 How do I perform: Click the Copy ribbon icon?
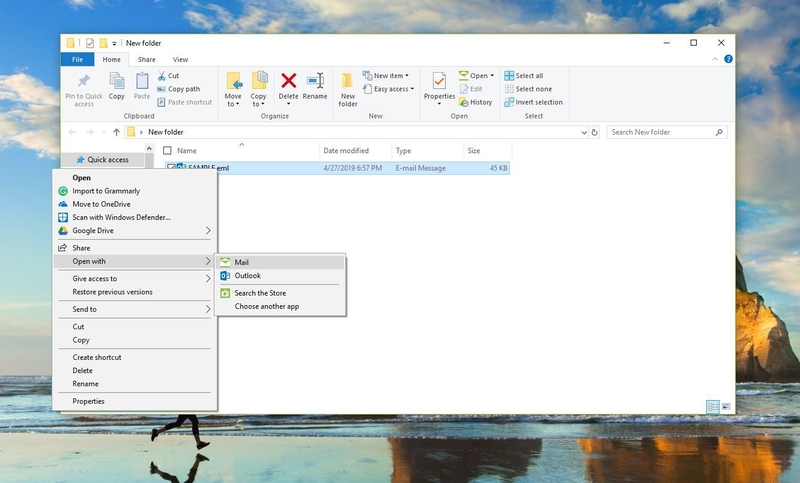tap(117, 81)
